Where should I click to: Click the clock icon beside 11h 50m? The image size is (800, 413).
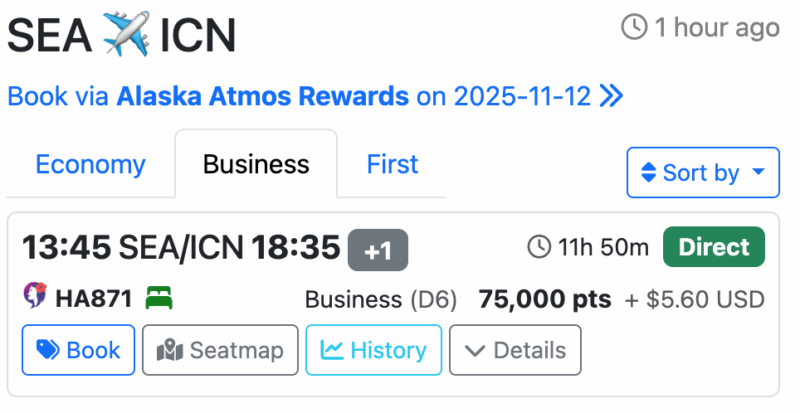coord(539,247)
